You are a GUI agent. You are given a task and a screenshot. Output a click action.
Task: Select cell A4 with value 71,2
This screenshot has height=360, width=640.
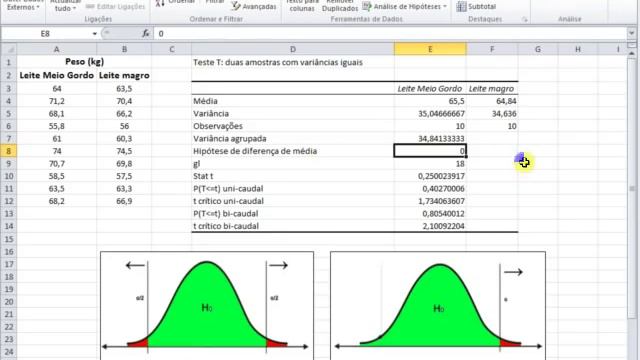click(56, 101)
